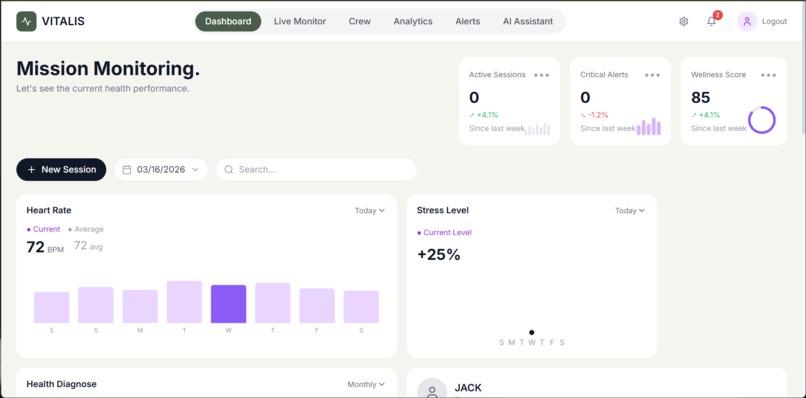
Task: Click the Critical Alerts mini bar chart
Action: point(649,126)
